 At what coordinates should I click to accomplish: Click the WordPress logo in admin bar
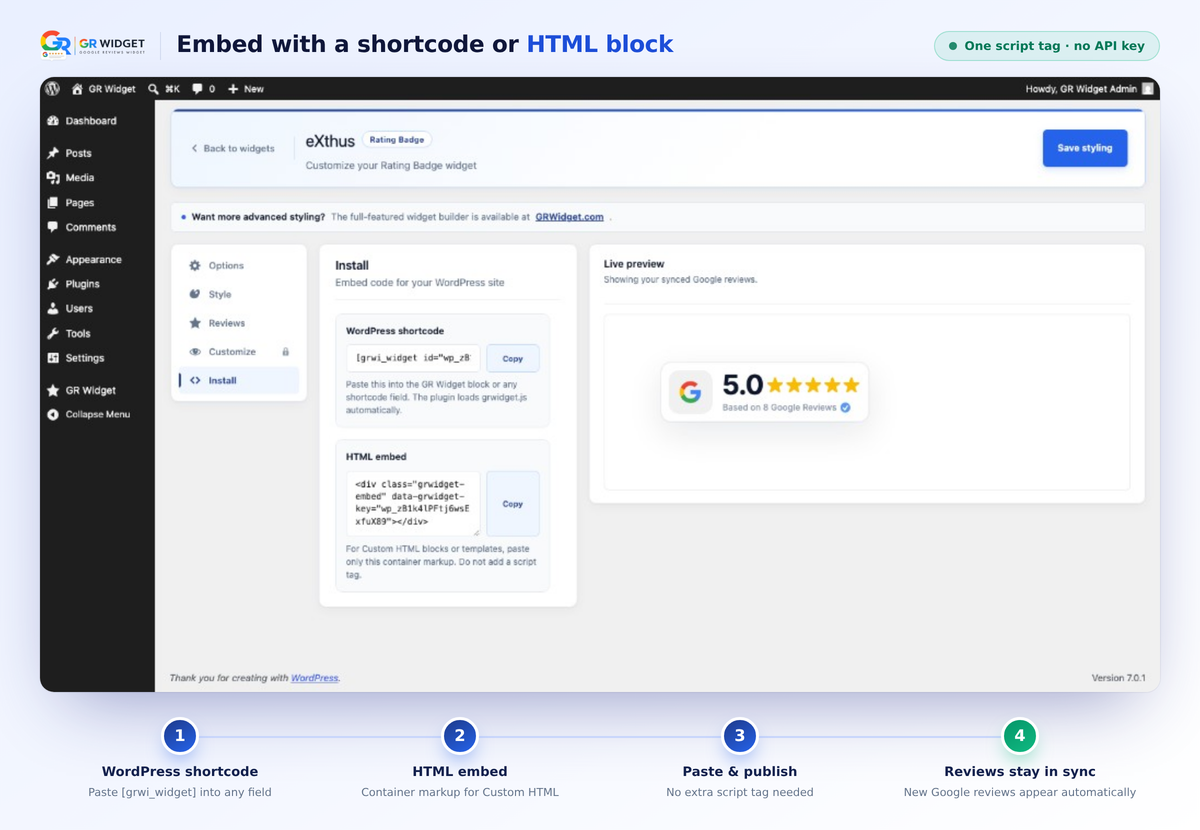coord(52,89)
